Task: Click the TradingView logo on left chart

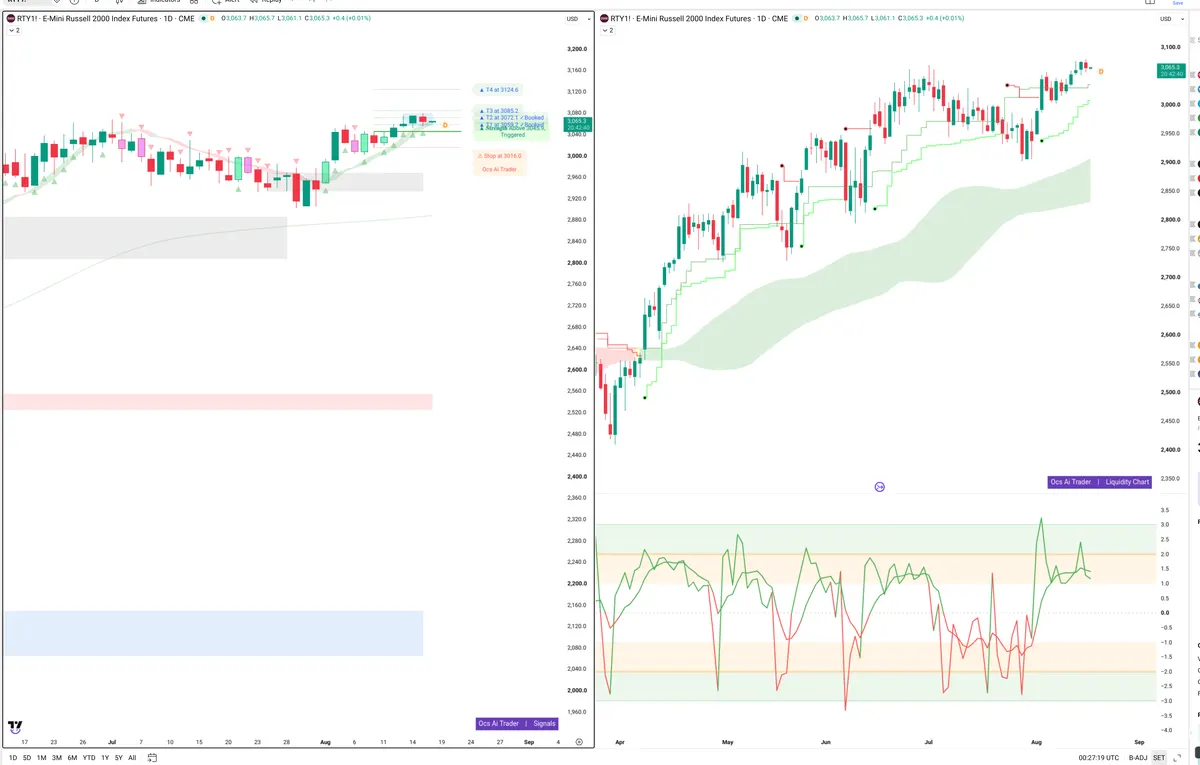Action: tap(15, 727)
